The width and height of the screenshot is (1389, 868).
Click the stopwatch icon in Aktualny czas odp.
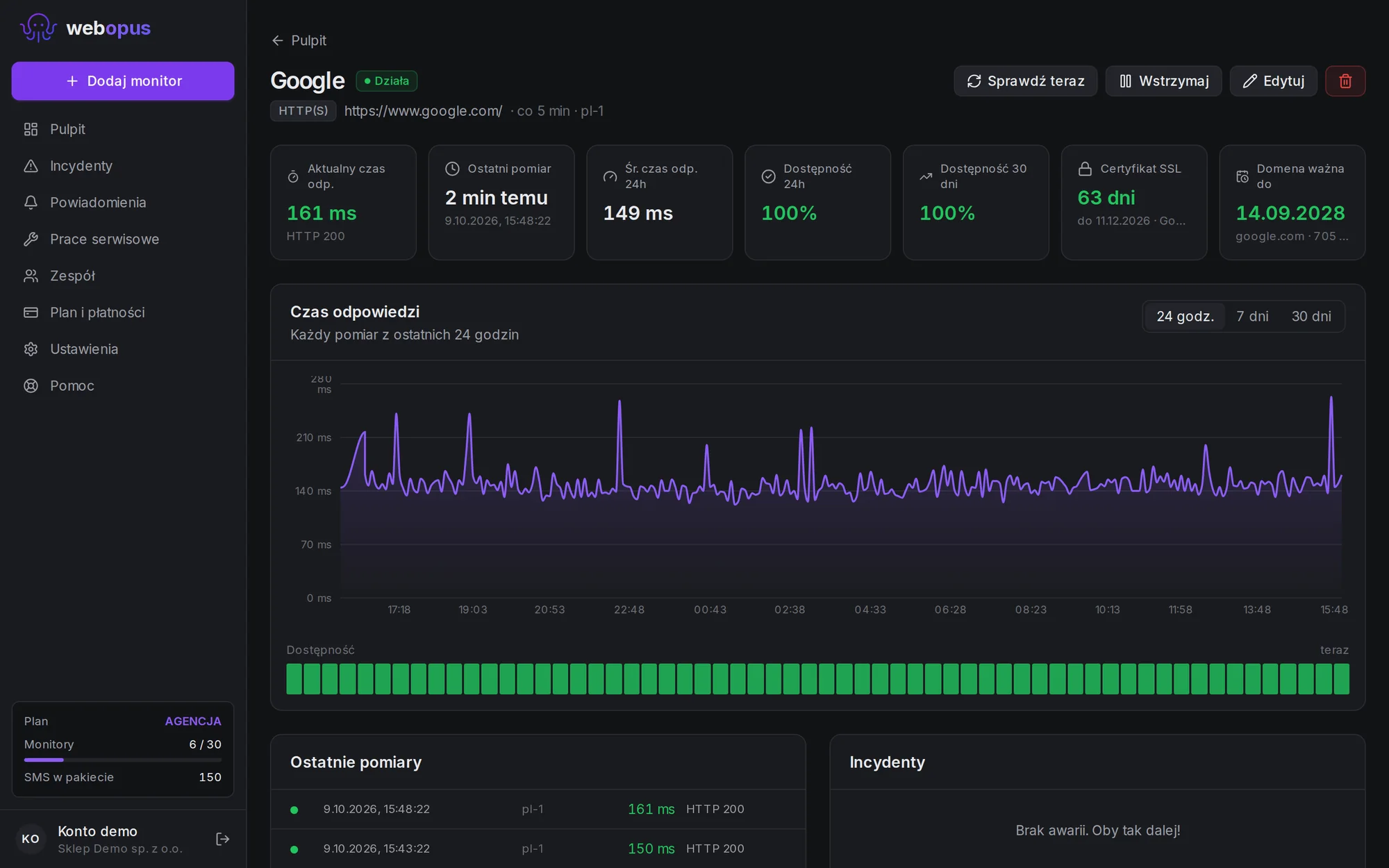(293, 176)
